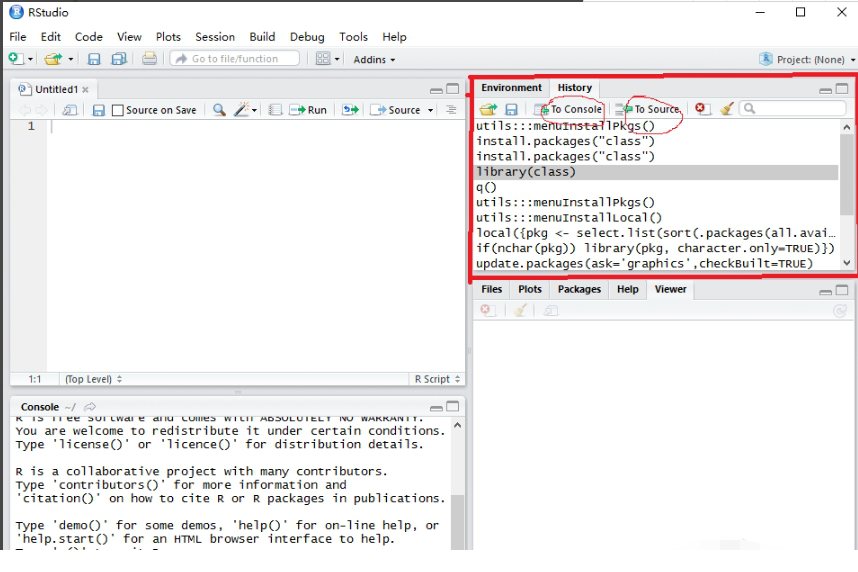
Task: Insert selected command To Source
Action: click(647, 109)
